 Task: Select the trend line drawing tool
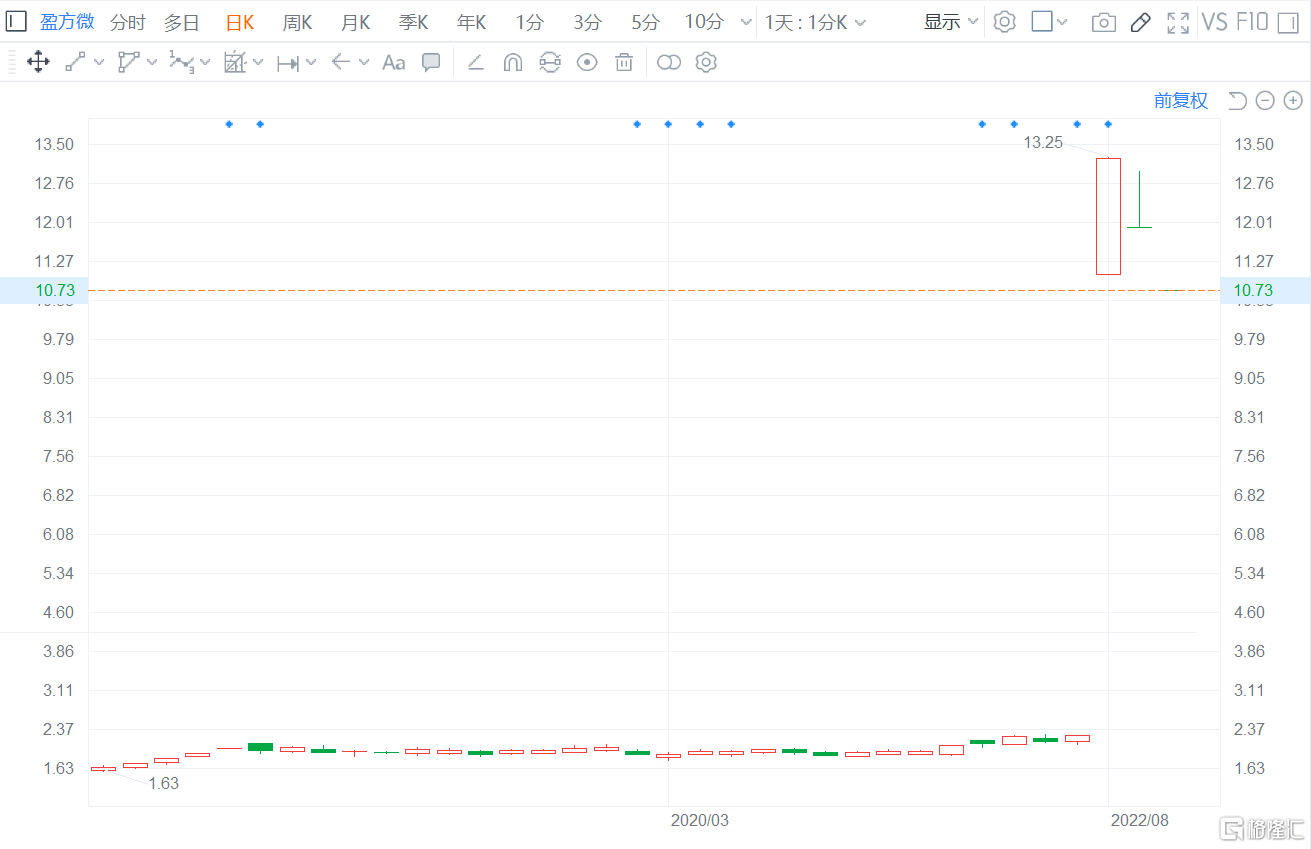(x=75, y=63)
